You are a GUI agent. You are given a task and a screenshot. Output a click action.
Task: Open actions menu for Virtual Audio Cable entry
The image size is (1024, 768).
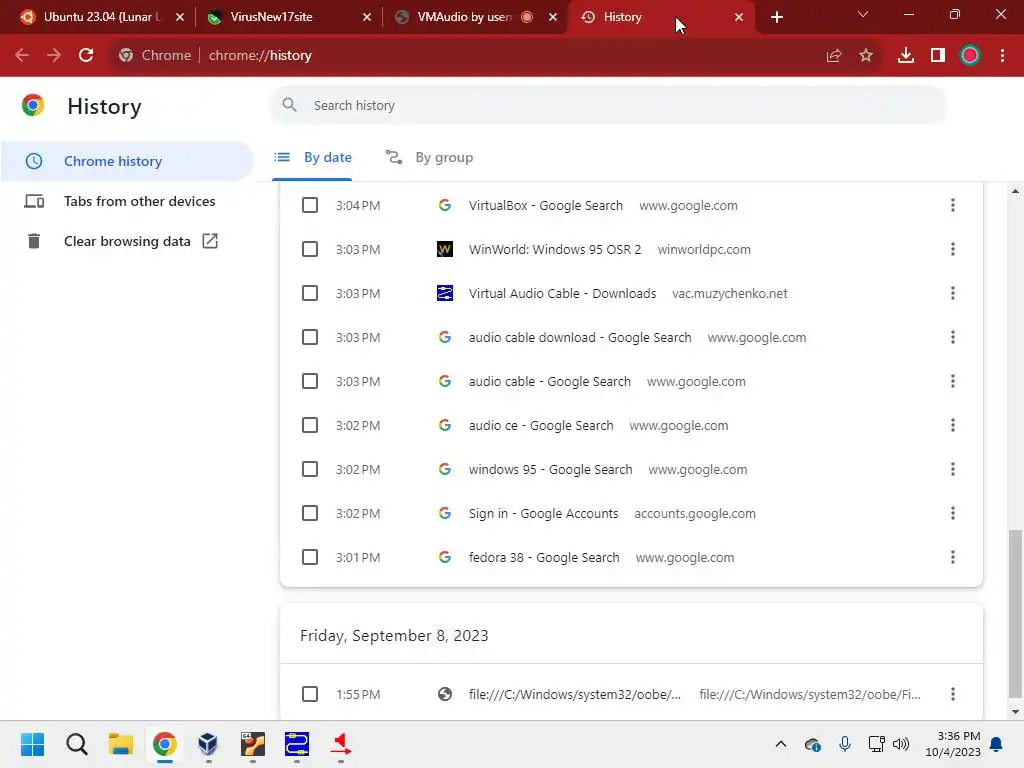pos(953,293)
